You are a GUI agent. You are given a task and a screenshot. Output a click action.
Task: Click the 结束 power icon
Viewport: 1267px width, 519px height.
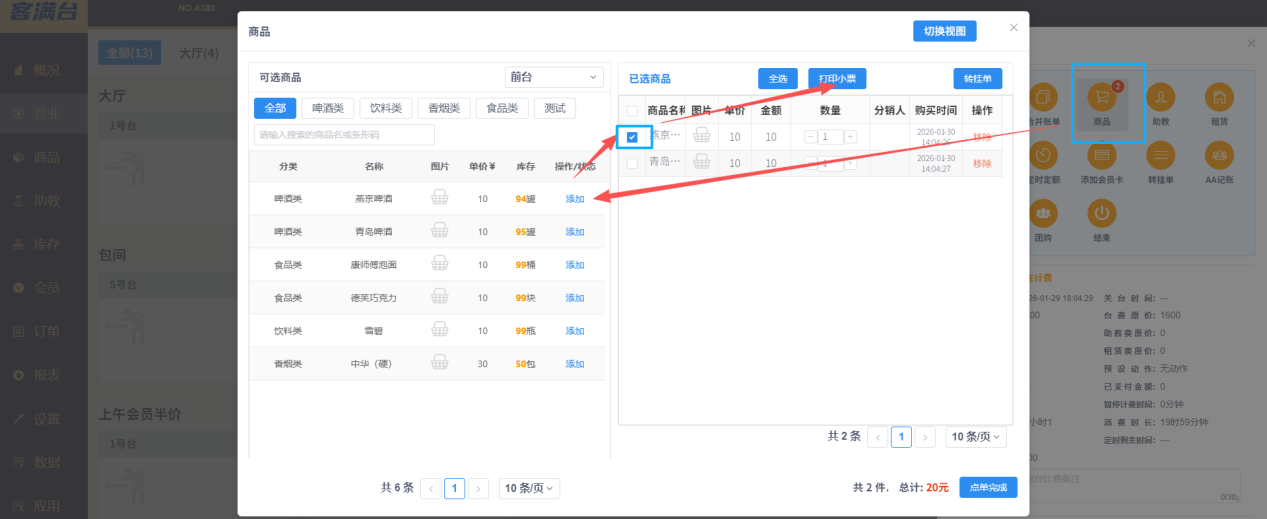[x=1102, y=212]
